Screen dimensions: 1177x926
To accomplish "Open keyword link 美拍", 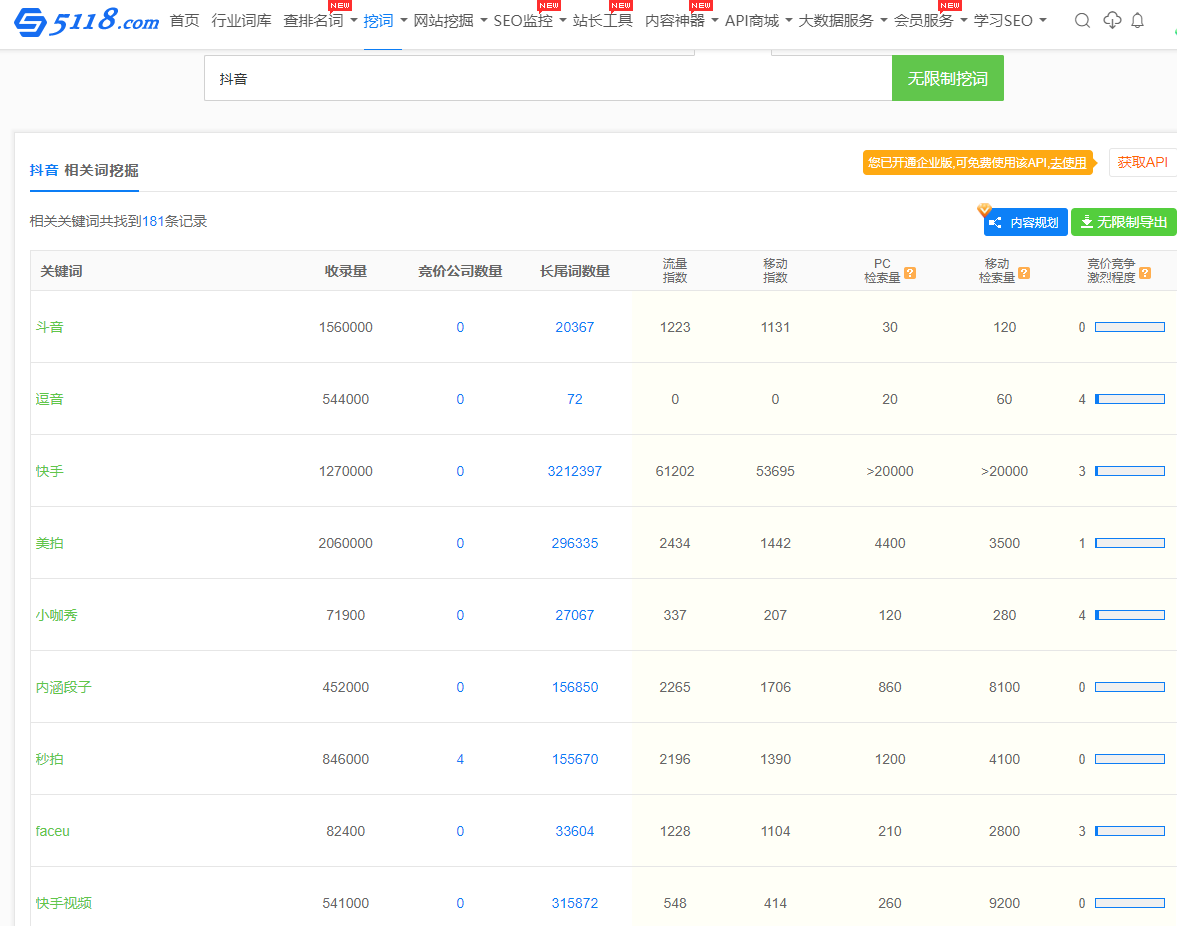I will click(x=50, y=543).
